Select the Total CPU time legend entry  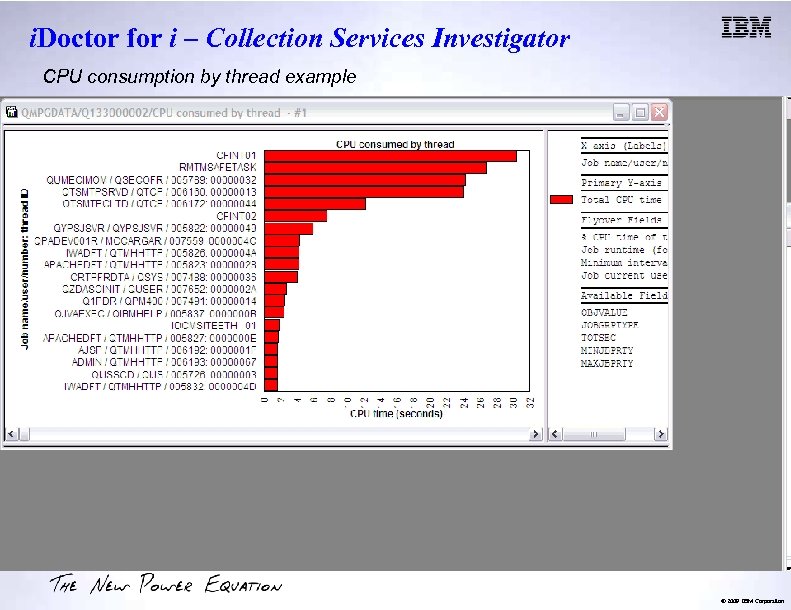click(621, 200)
